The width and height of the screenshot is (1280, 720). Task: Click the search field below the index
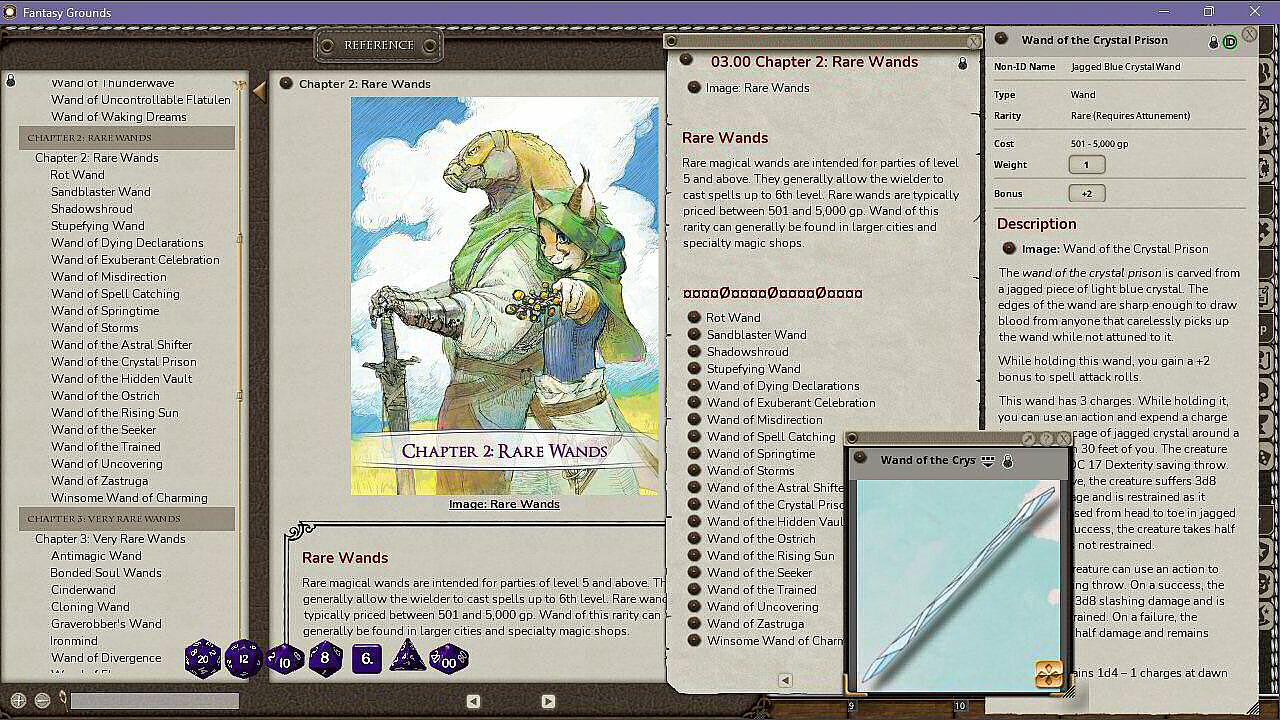(154, 701)
